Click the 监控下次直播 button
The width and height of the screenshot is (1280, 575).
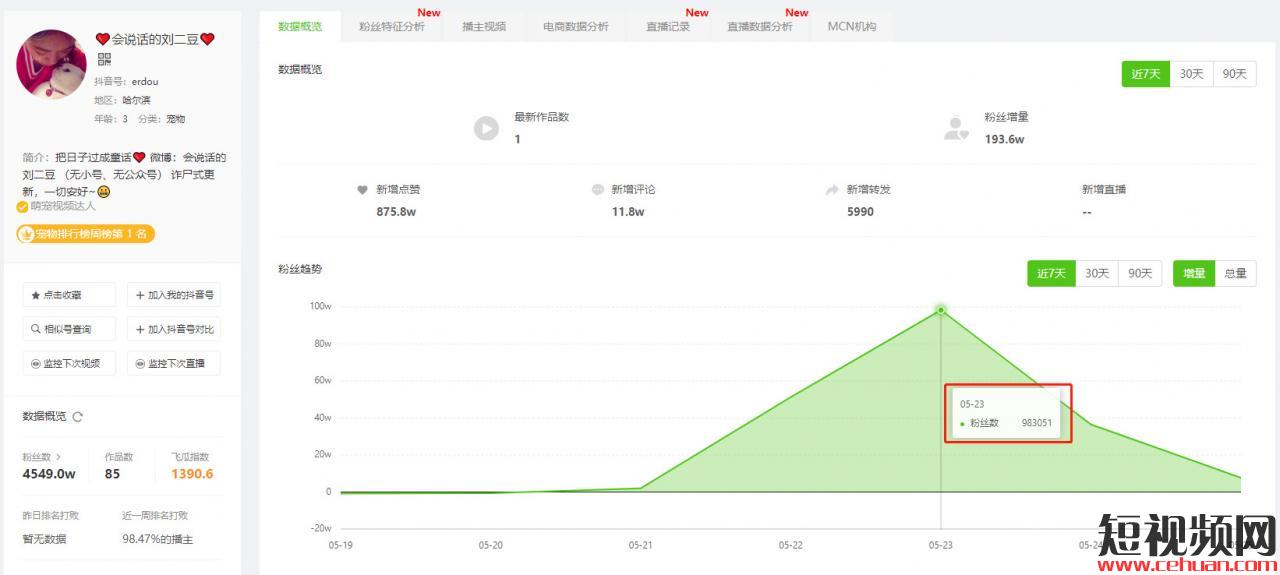coord(174,363)
